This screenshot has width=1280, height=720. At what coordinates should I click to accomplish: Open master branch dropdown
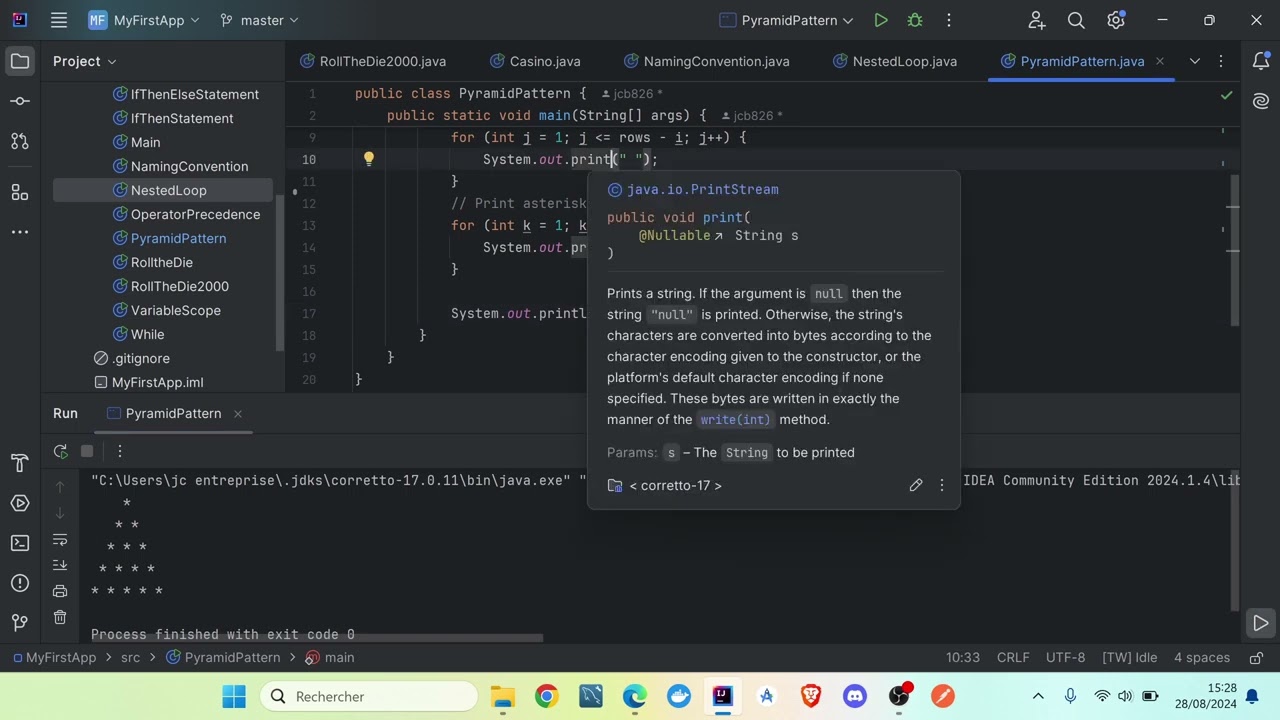pyautogui.click(x=259, y=20)
